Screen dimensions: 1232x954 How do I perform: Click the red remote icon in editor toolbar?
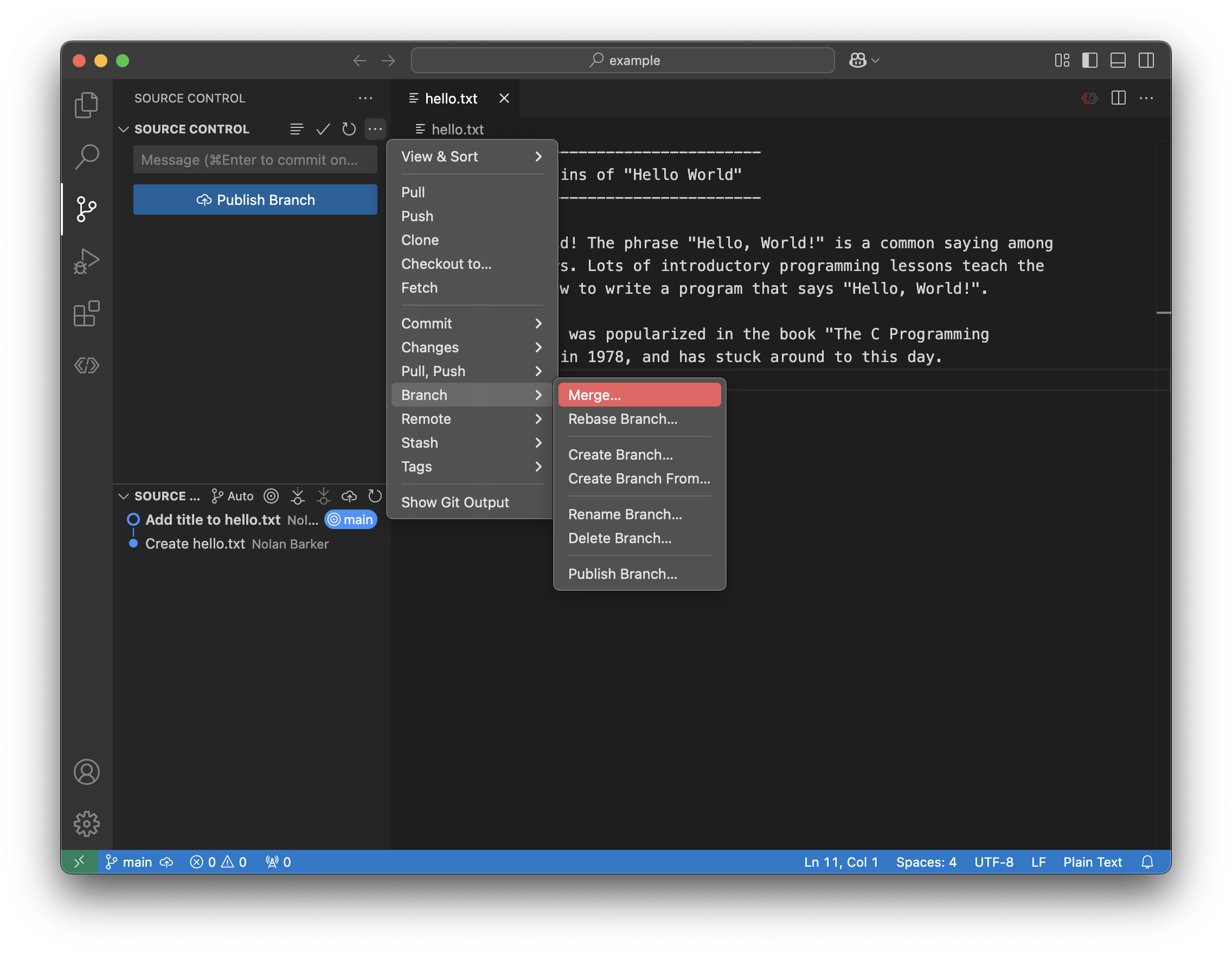pos(1090,98)
